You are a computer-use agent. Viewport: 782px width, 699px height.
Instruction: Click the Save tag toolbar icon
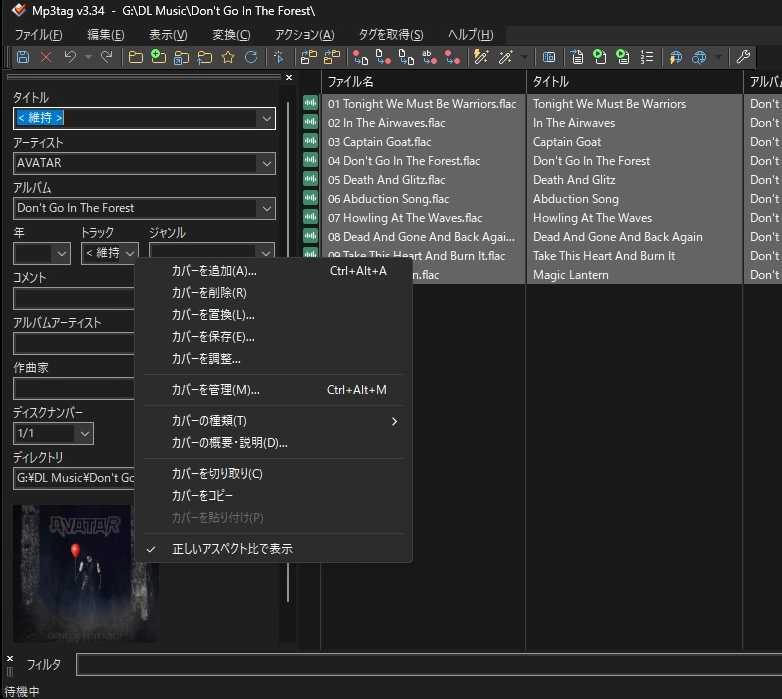click(x=23, y=57)
